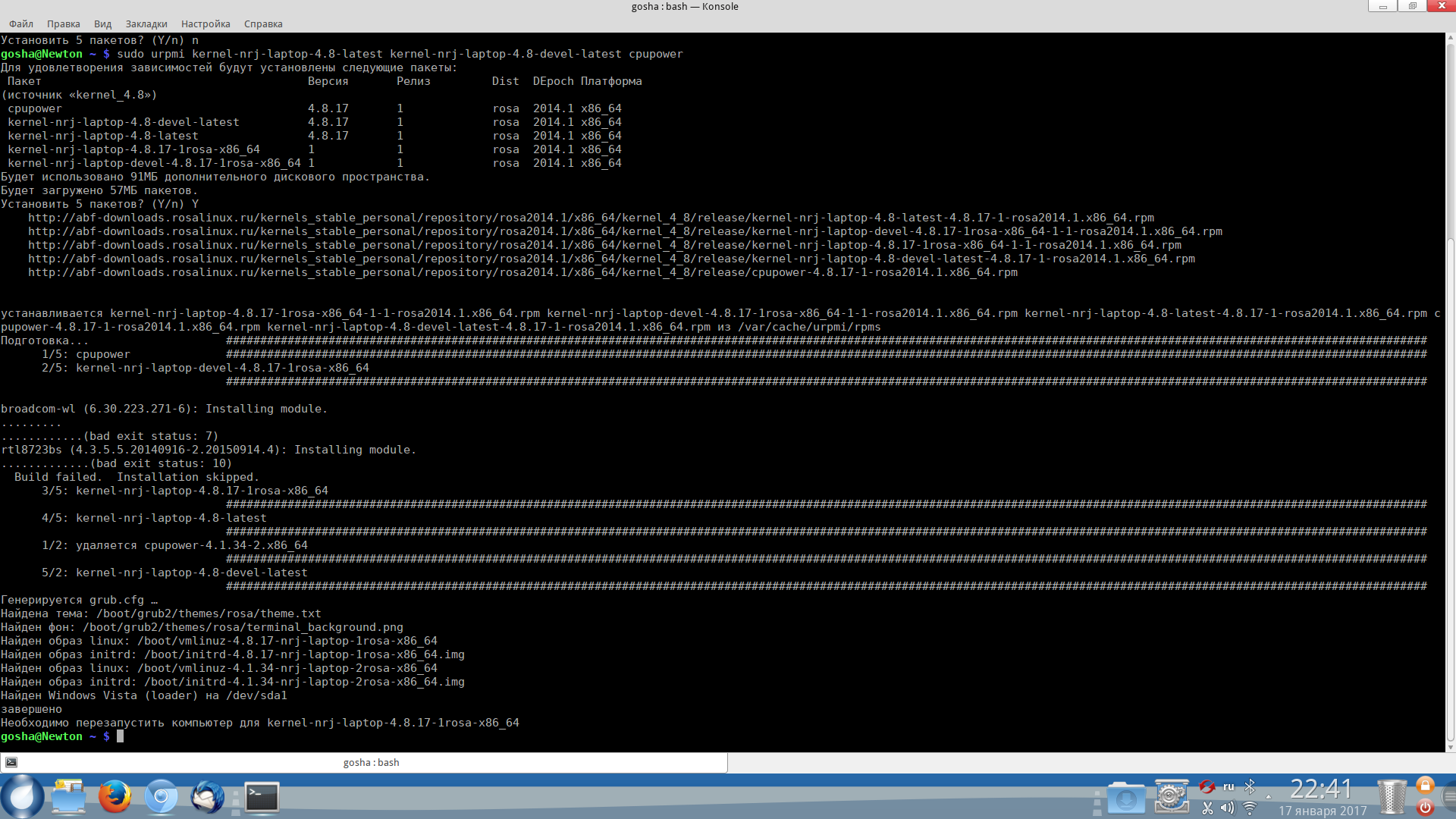This screenshot has height=819, width=1456.
Task: Open Wi-Fi network tray icon
Action: pyautogui.click(x=1250, y=808)
